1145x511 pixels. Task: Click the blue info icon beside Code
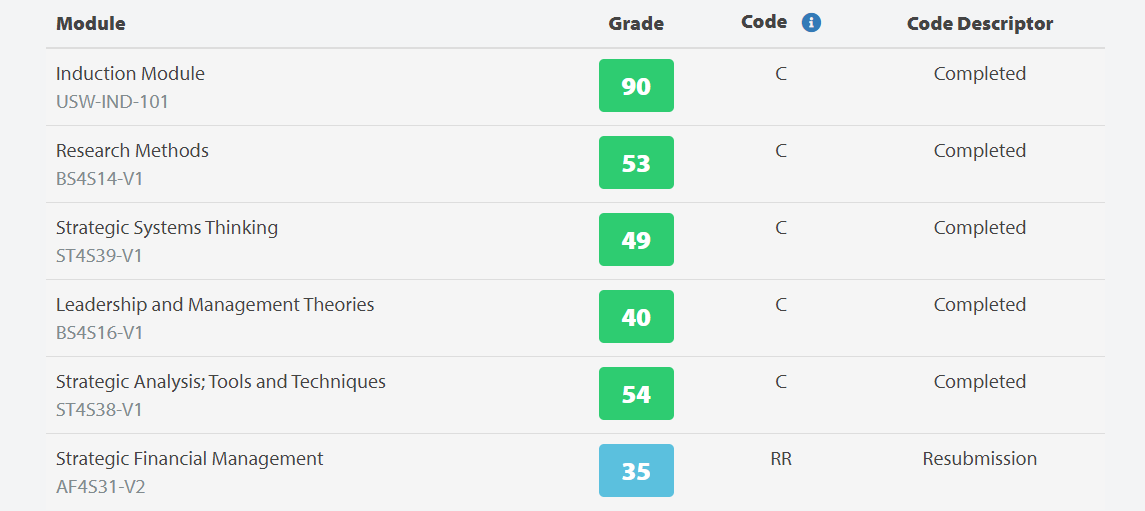811,23
